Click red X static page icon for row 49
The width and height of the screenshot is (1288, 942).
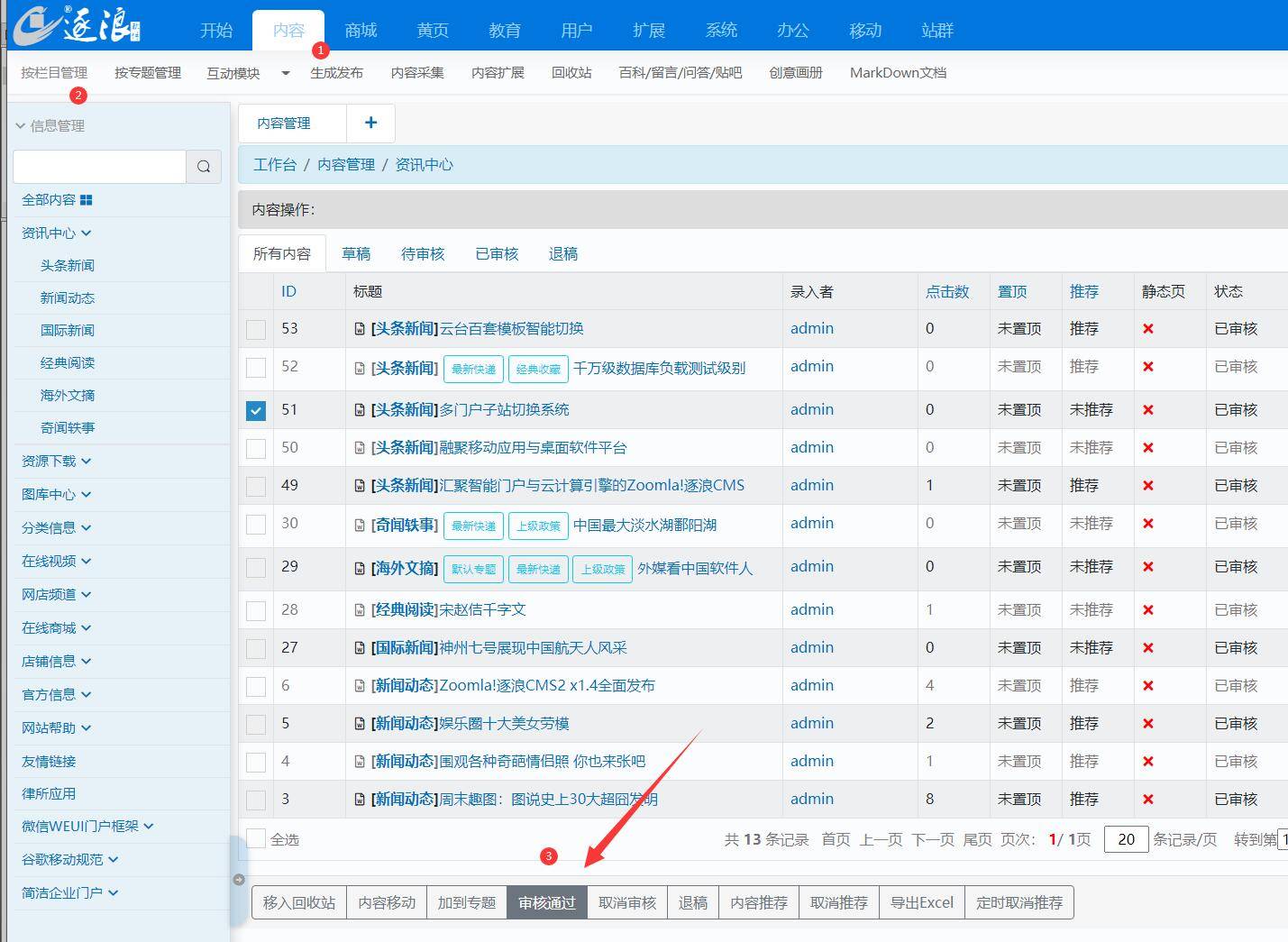[x=1148, y=486]
